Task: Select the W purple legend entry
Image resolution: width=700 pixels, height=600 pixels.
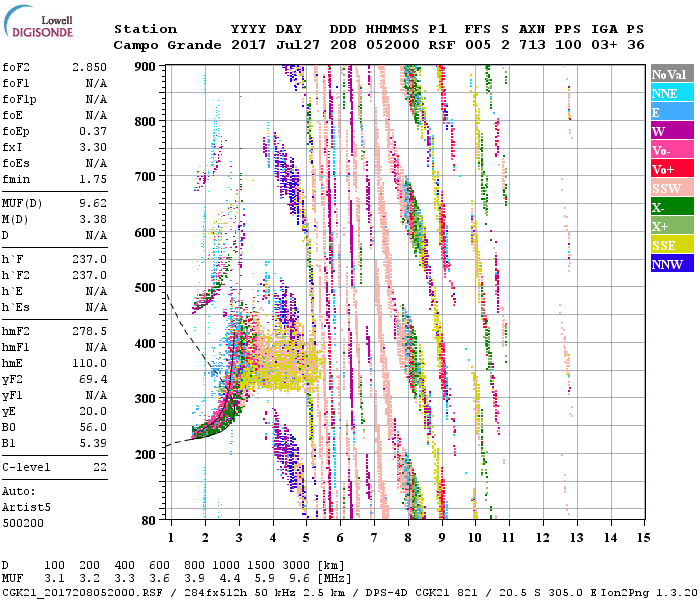Action: click(670, 131)
